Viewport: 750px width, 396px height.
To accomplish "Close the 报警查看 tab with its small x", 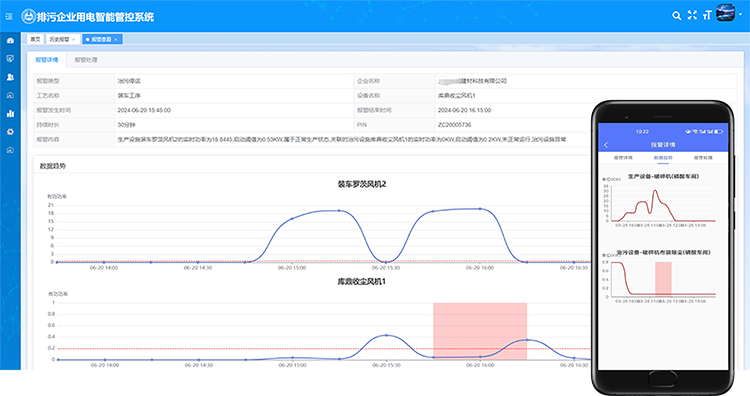I will pos(116,40).
